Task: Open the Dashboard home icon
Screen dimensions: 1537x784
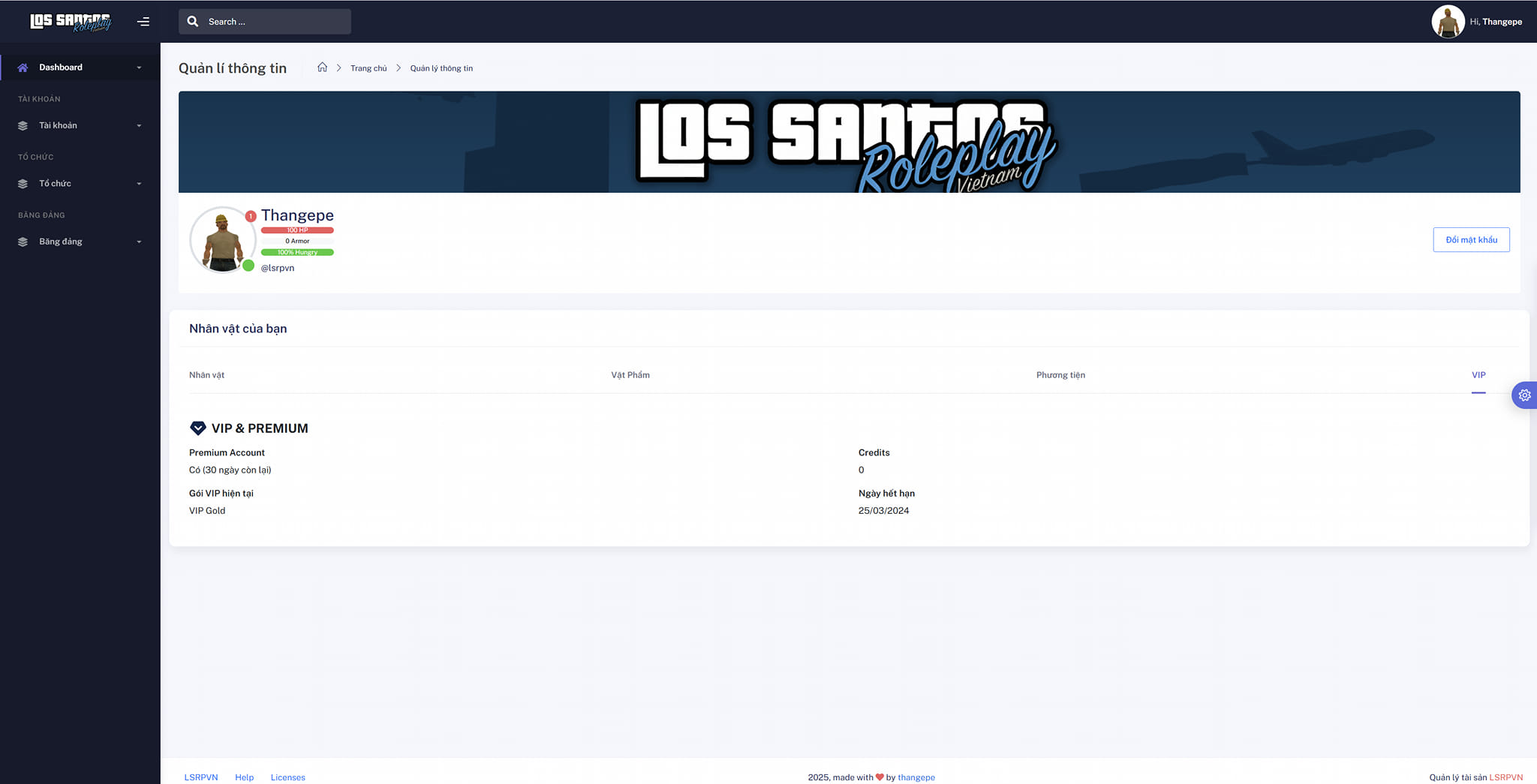Action: 23,68
